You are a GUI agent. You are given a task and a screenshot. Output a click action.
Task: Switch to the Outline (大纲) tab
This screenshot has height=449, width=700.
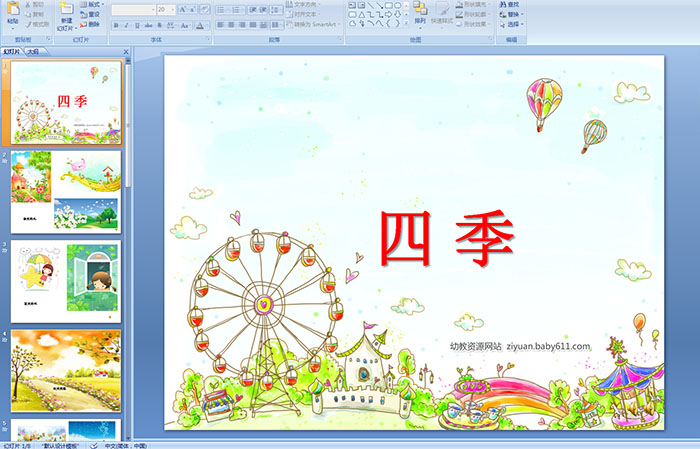(x=34, y=51)
